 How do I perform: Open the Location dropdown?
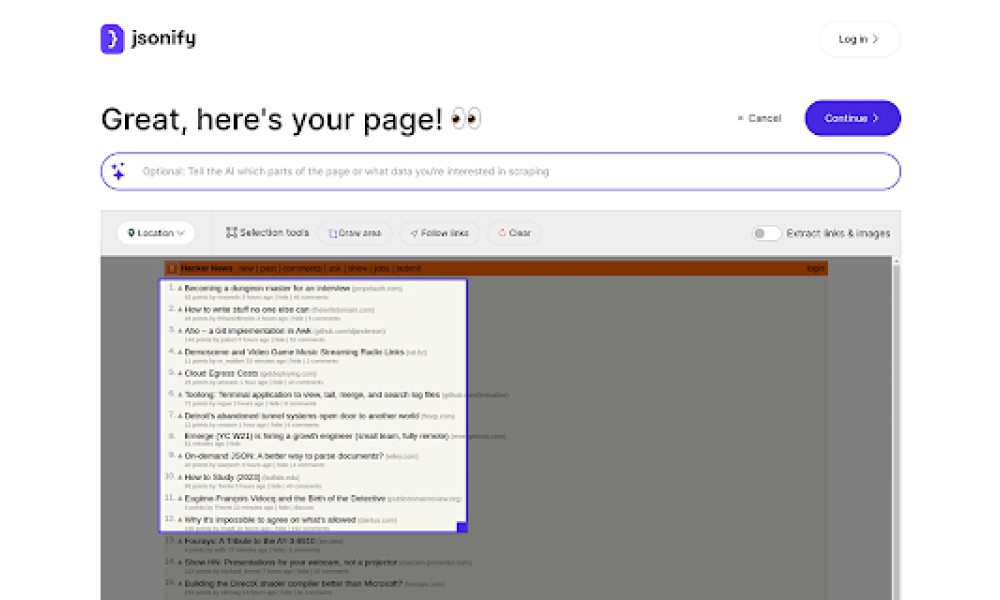click(156, 233)
